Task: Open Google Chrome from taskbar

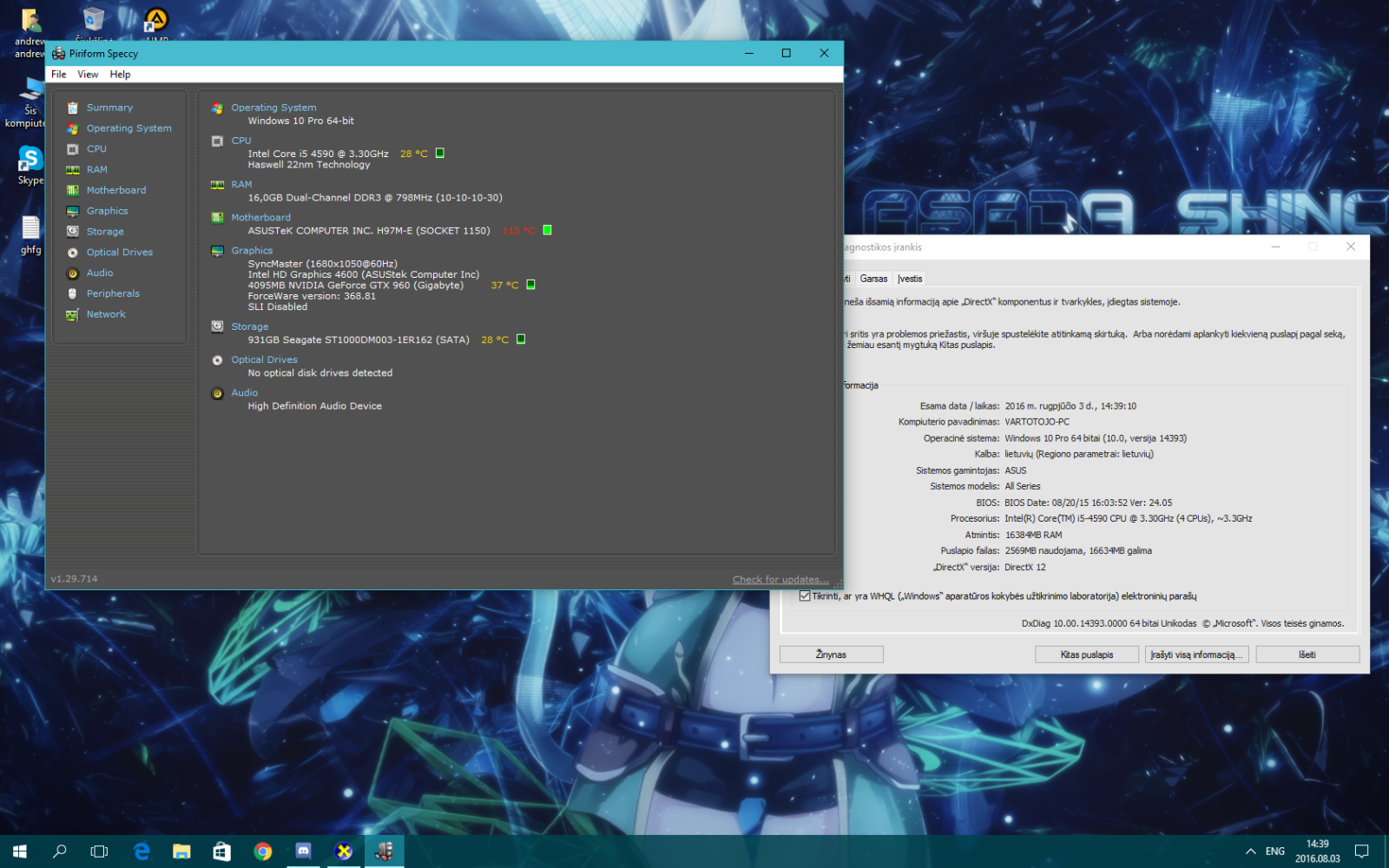Action: click(263, 852)
